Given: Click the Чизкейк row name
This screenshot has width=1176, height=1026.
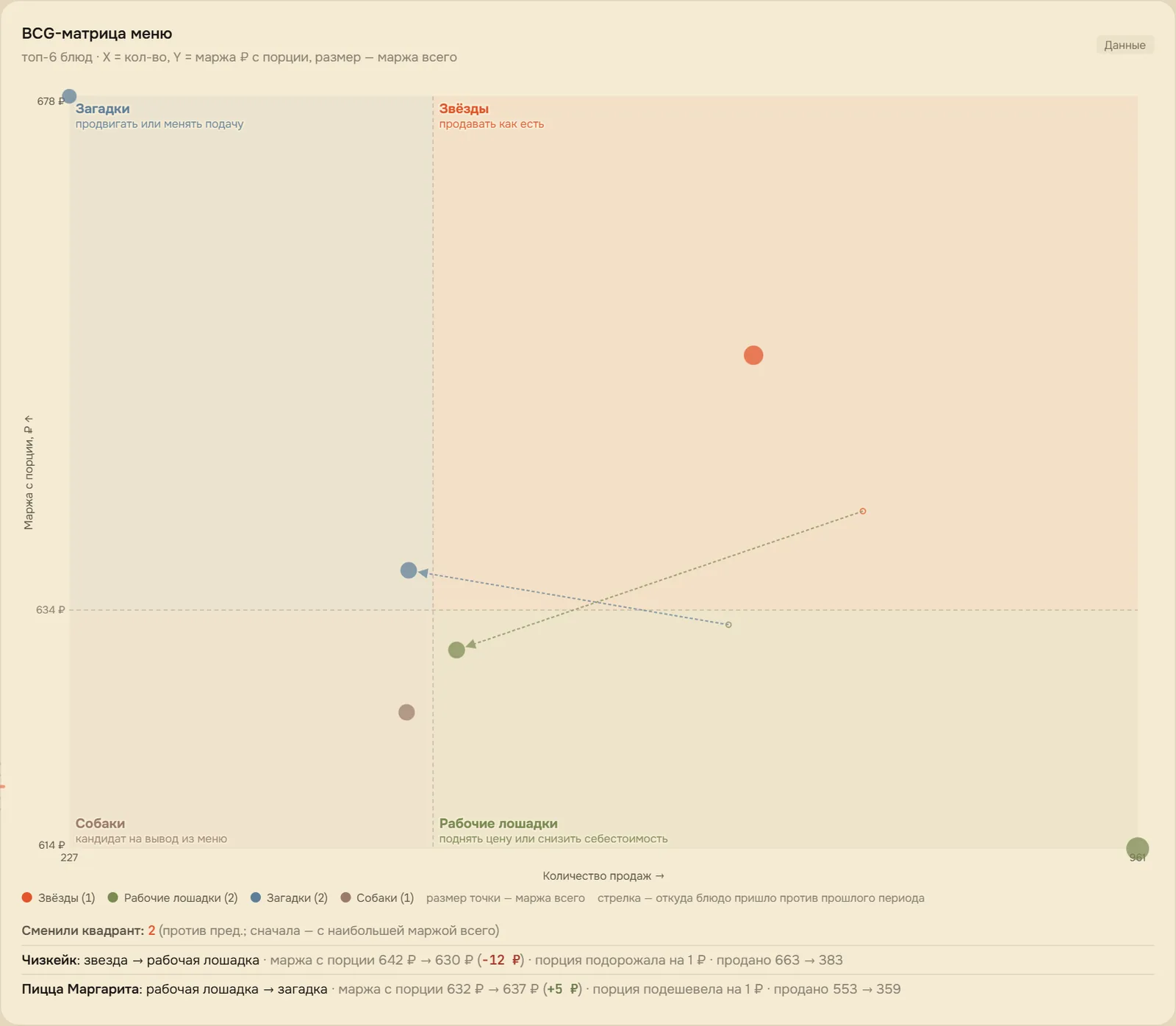Looking at the screenshot, I should [x=50, y=960].
